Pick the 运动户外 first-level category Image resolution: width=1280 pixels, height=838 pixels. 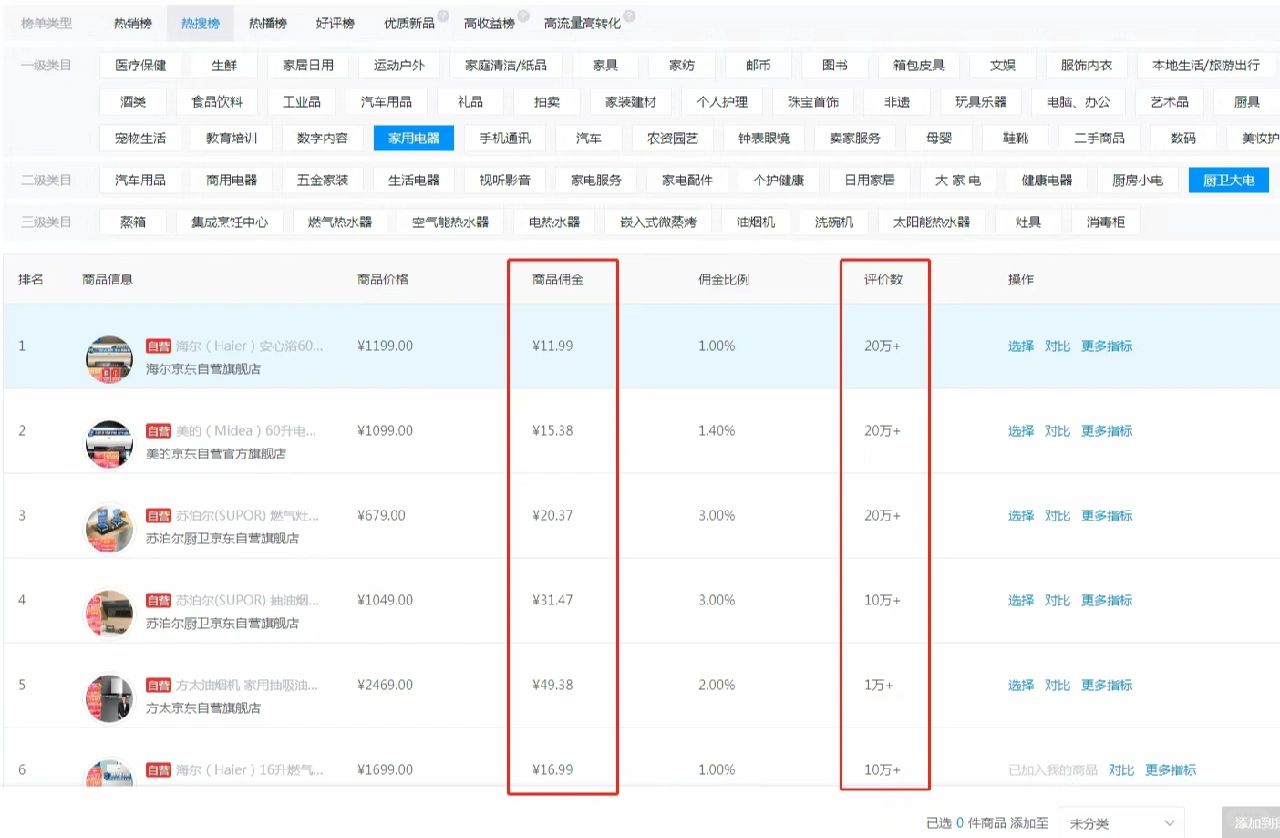(399, 65)
